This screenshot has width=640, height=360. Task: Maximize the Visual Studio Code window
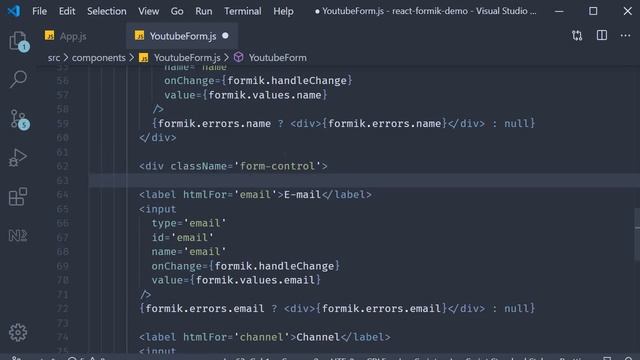pos(593,11)
